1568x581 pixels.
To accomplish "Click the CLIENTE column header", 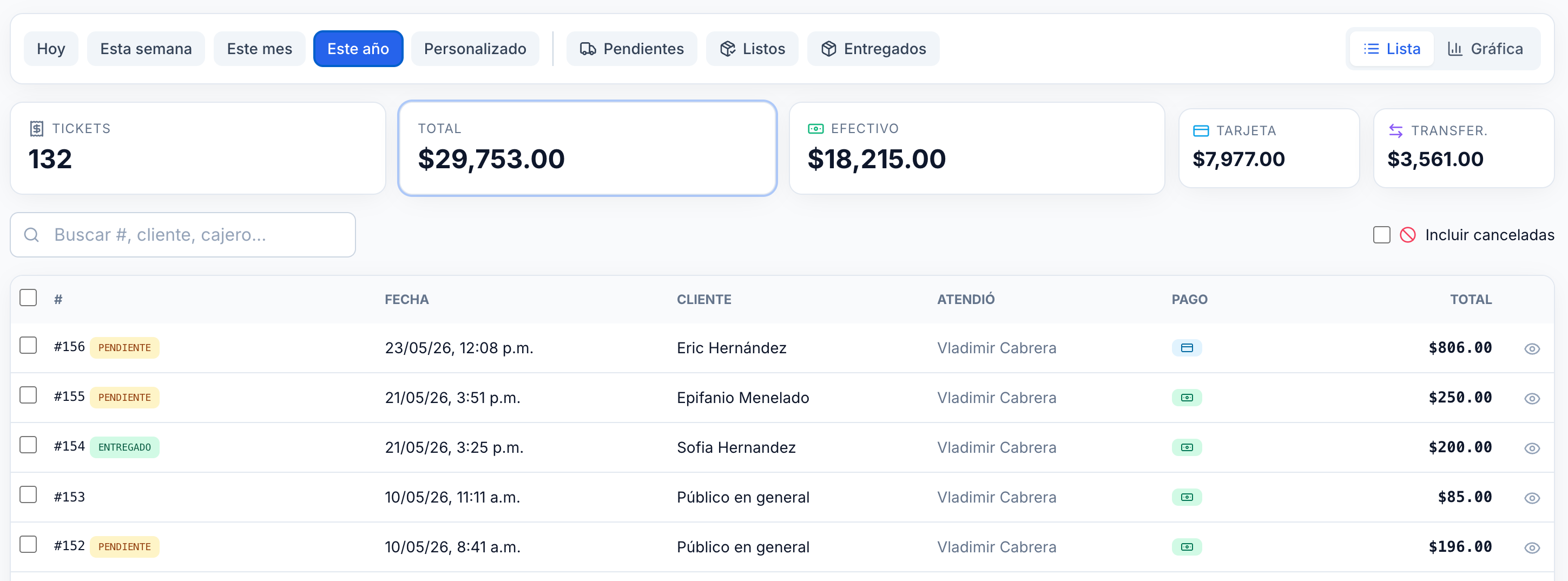I will coord(703,299).
